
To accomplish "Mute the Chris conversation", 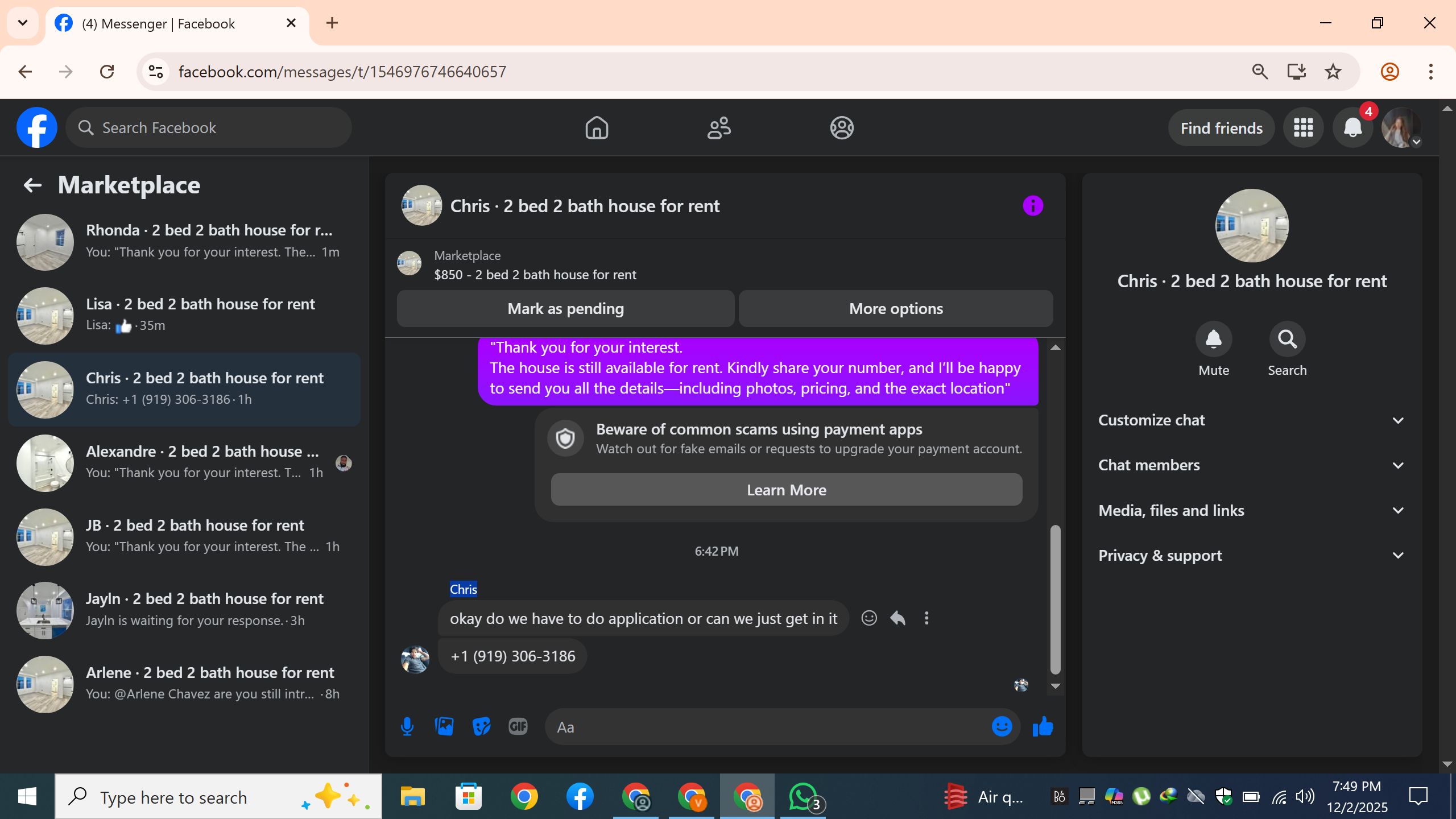I will pyautogui.click(x=1213, y=340).
